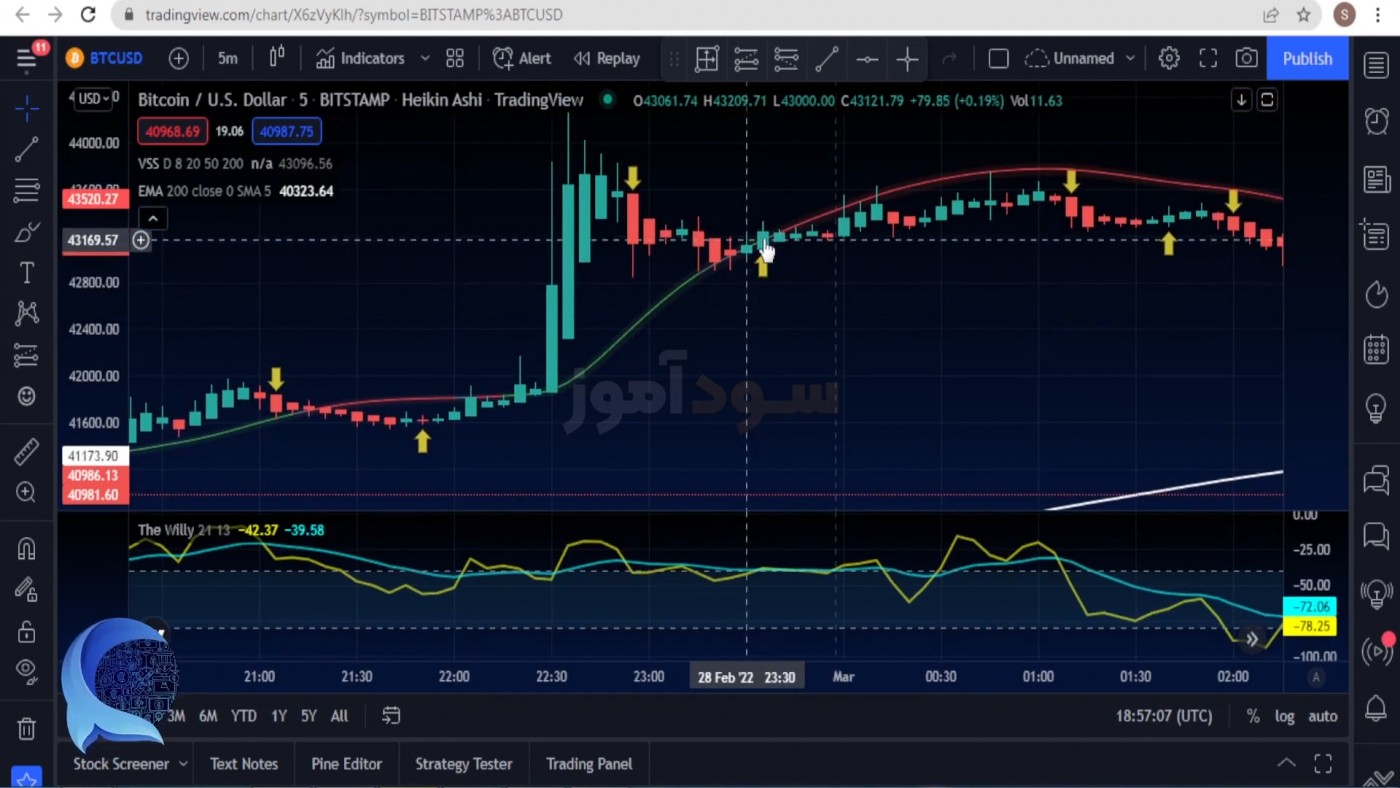The width and height of the screenshot is (1400, 788).
Task: Click the rectangle layout icon
Action: (998, 58)
